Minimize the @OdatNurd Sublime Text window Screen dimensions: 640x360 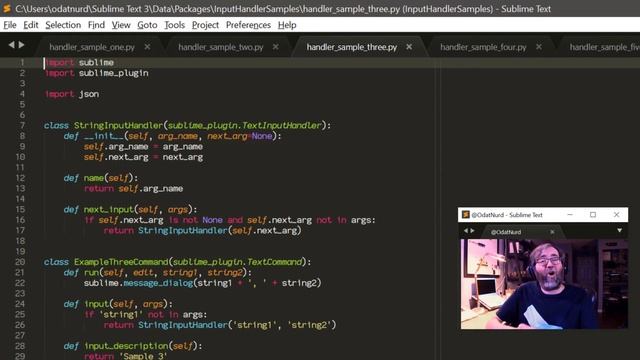pos(570,214)
